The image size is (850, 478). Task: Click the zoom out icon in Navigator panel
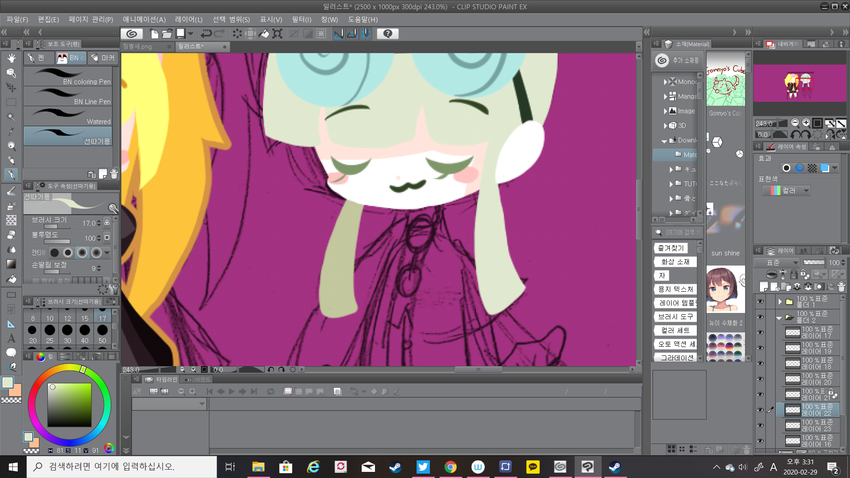click(x=795, y=123)
